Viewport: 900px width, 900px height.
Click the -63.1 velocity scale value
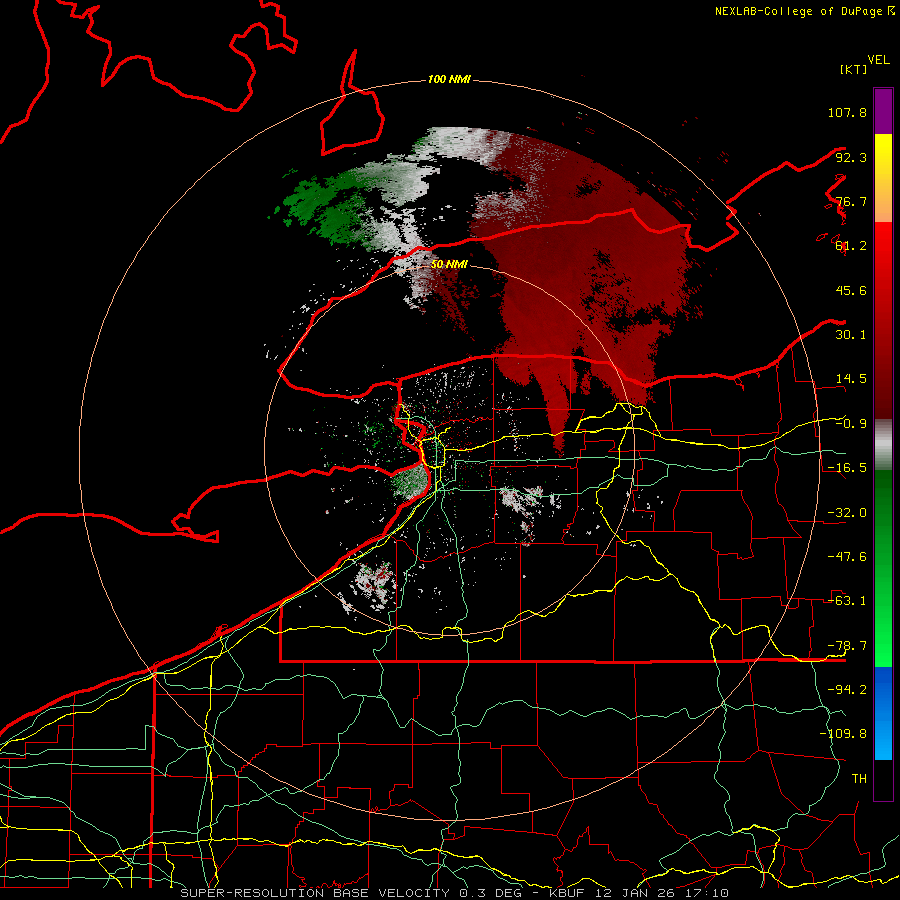click(847, 601)
